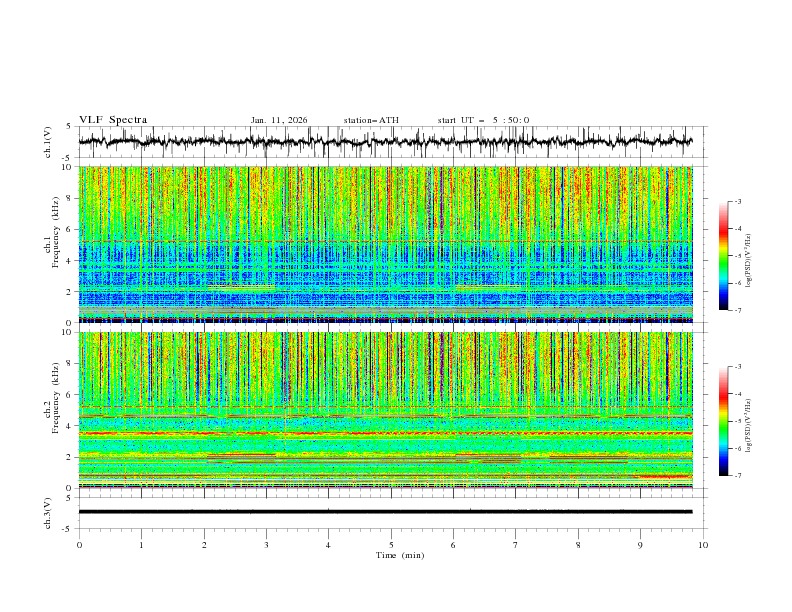
Task: Click the ch.3(V) black waveform trace
Action: pos(385,512)
